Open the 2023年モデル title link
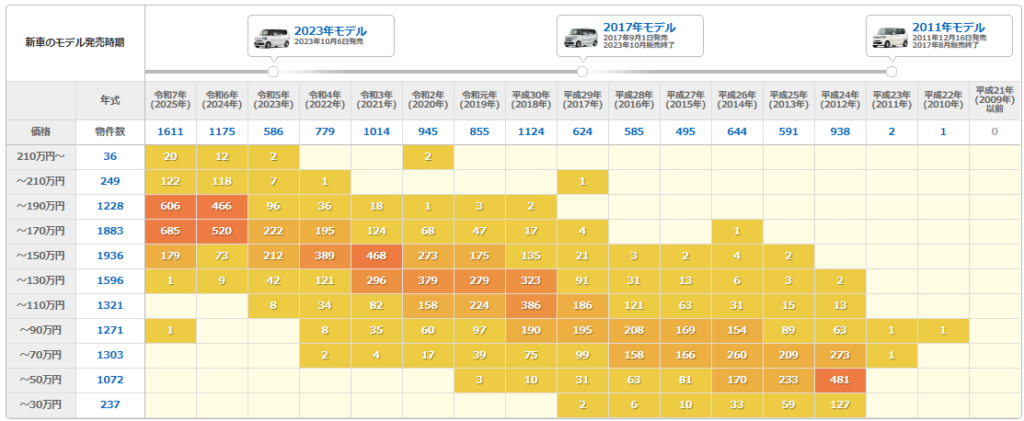This screenshot has height=421, width=1024. click(330, 29)
